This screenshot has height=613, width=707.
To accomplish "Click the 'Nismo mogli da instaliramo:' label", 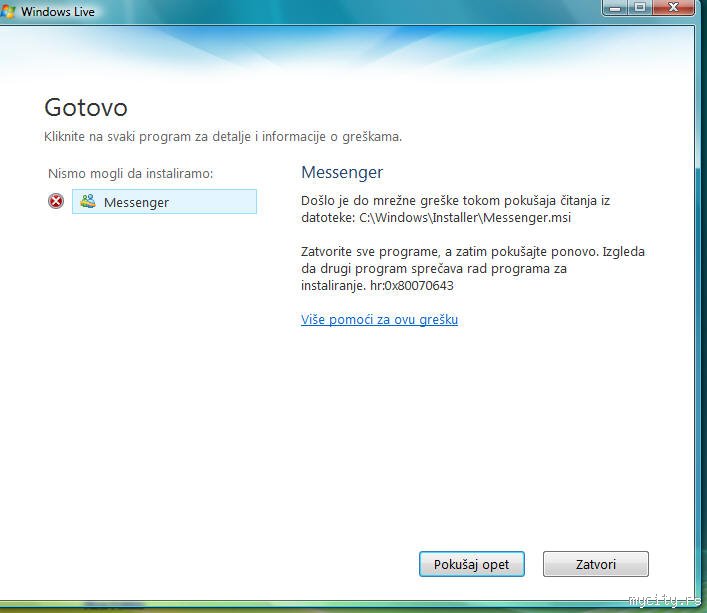I will [130, 174].
